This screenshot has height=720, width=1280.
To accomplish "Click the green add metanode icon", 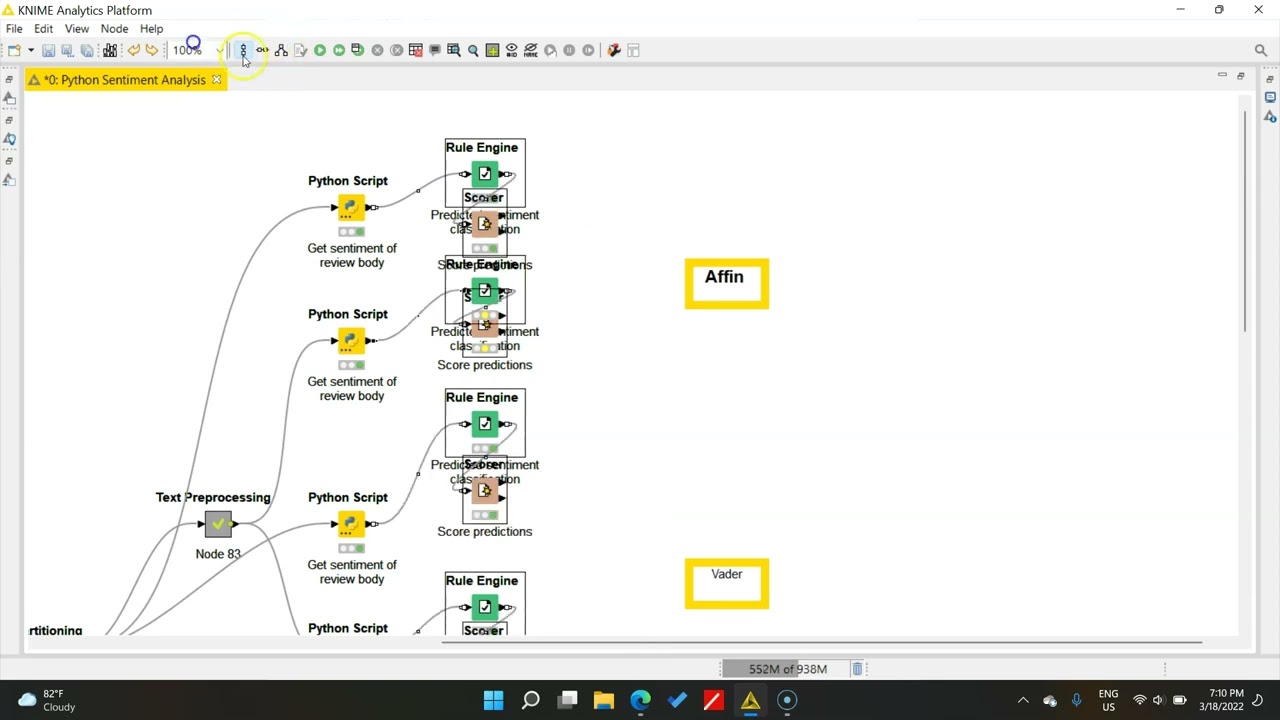I will [492, 50].
